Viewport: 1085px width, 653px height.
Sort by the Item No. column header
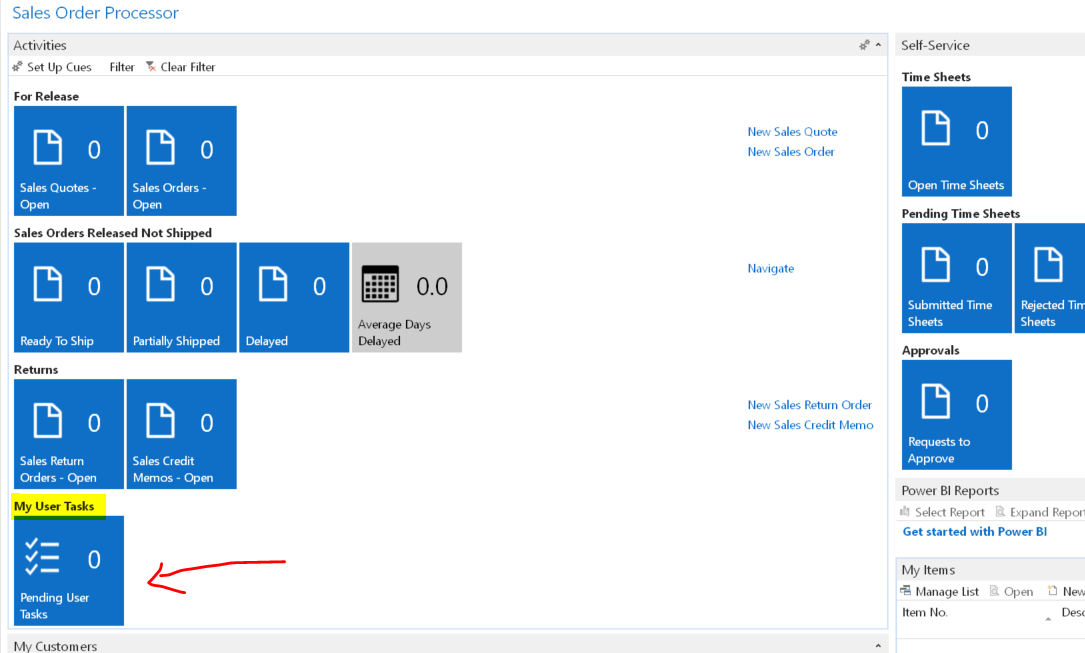tap(924, 612)
